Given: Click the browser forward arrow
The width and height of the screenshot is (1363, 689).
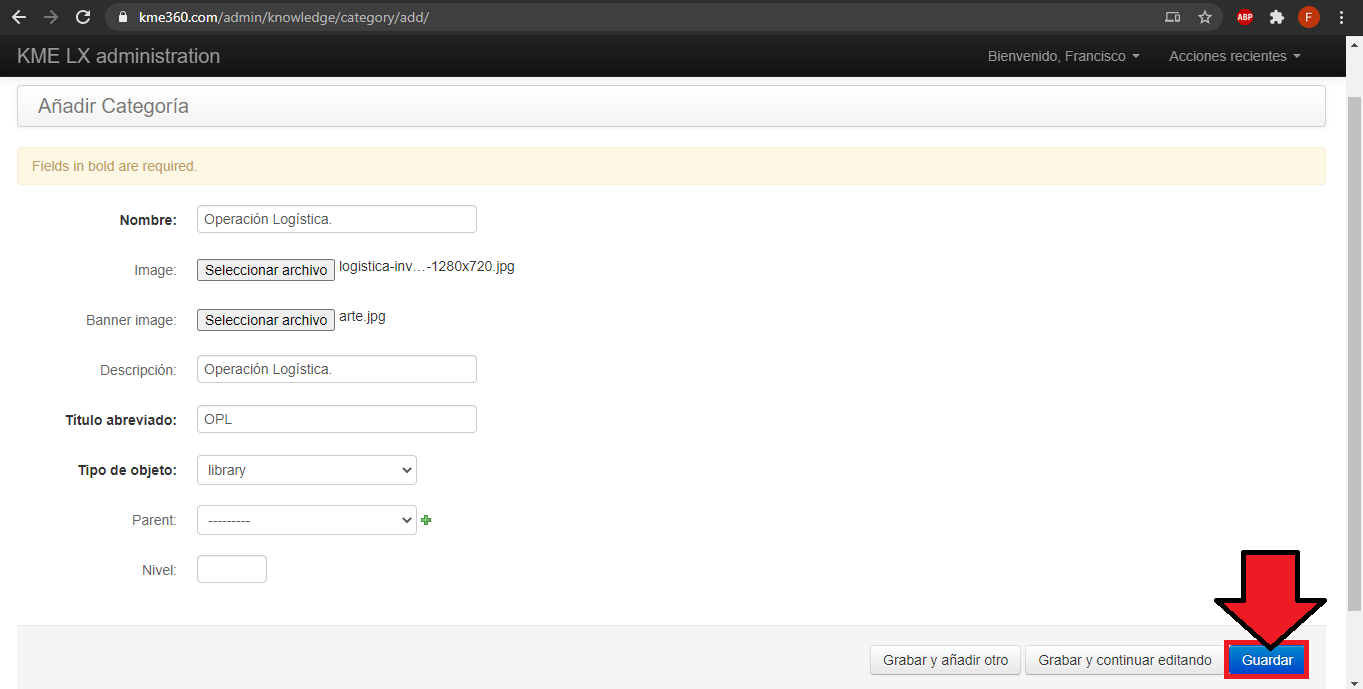Looking at the screenshot, I should (51, 17).
